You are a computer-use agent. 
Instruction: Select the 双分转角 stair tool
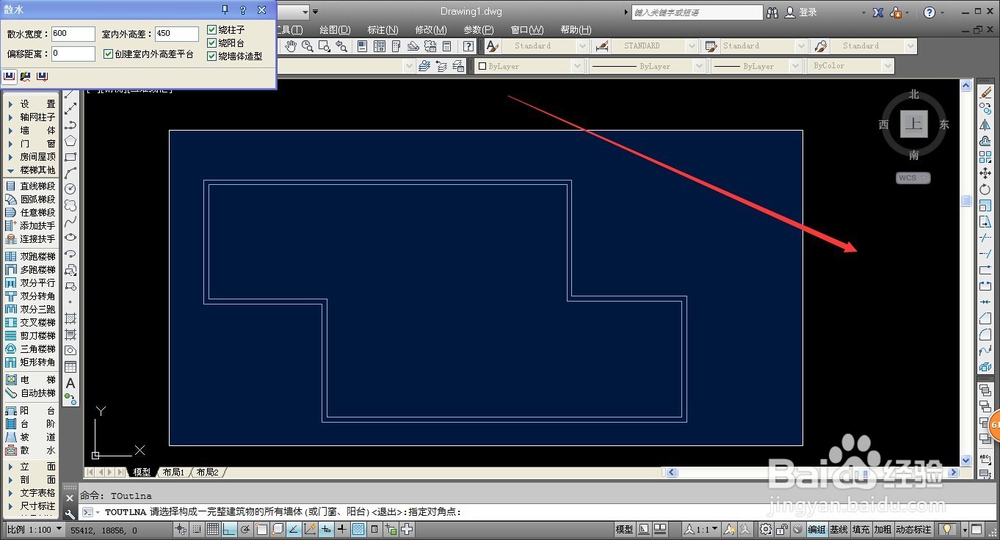click(31, 296)
